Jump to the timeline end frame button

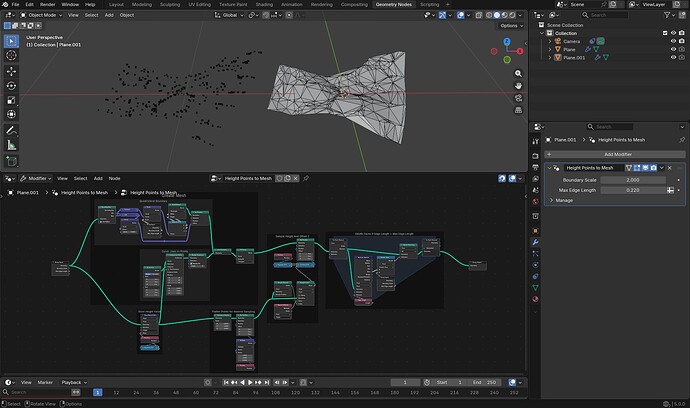[x=266, y=382]
